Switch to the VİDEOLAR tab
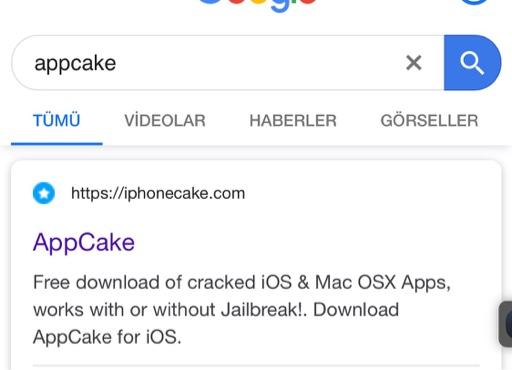The height and width of the screenshot is (370, 512). [x=165, y=120]
